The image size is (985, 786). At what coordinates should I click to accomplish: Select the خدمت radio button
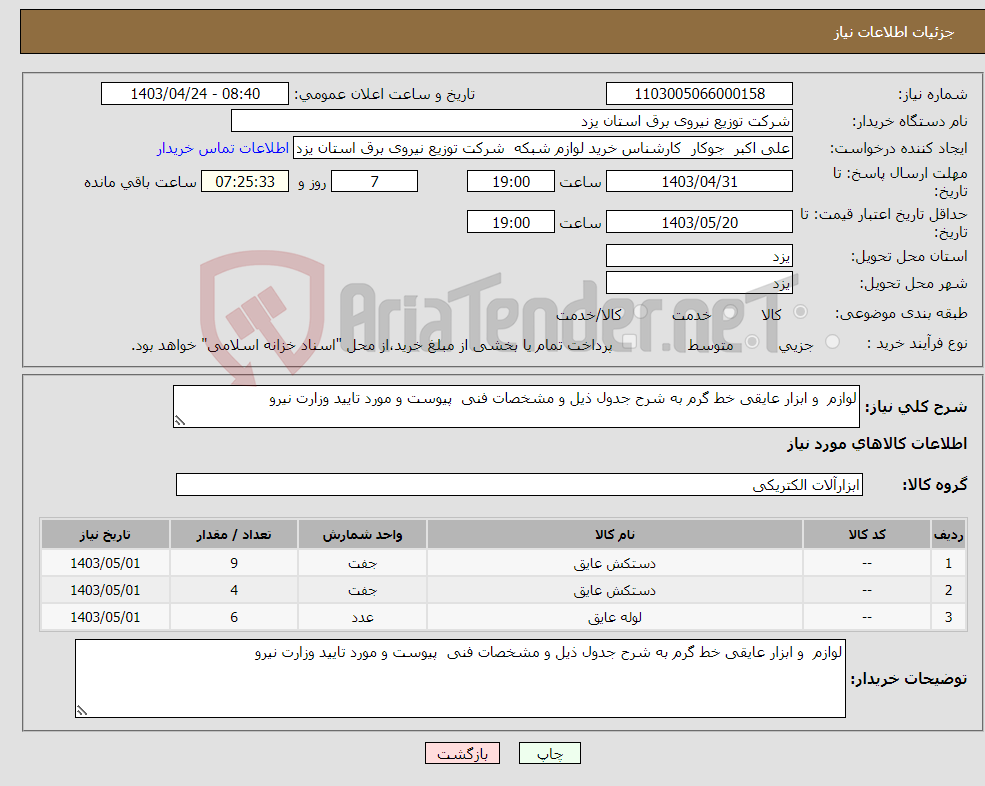(x=730, y=312)
